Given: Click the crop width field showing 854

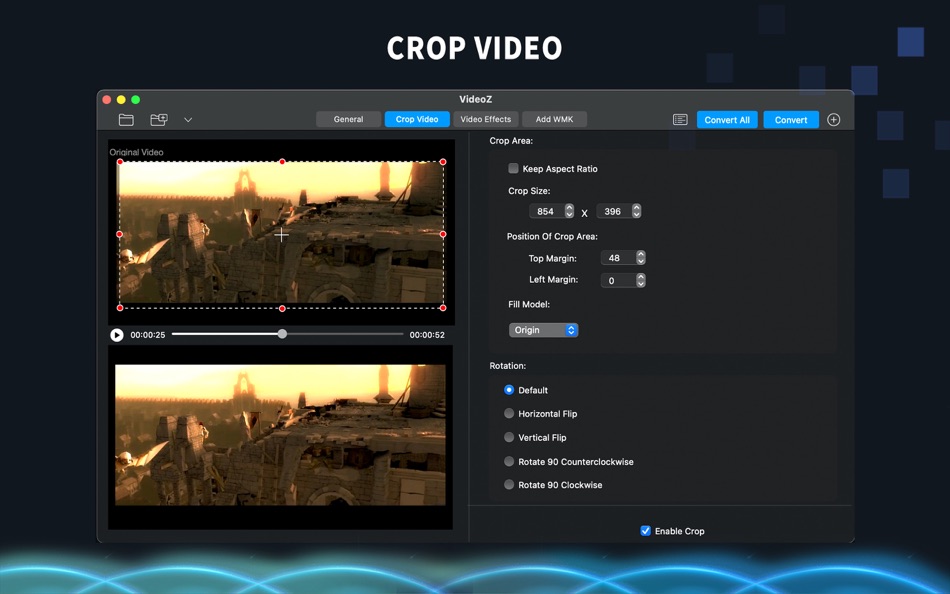Looking at the screenshot, I should coord(546,211).
